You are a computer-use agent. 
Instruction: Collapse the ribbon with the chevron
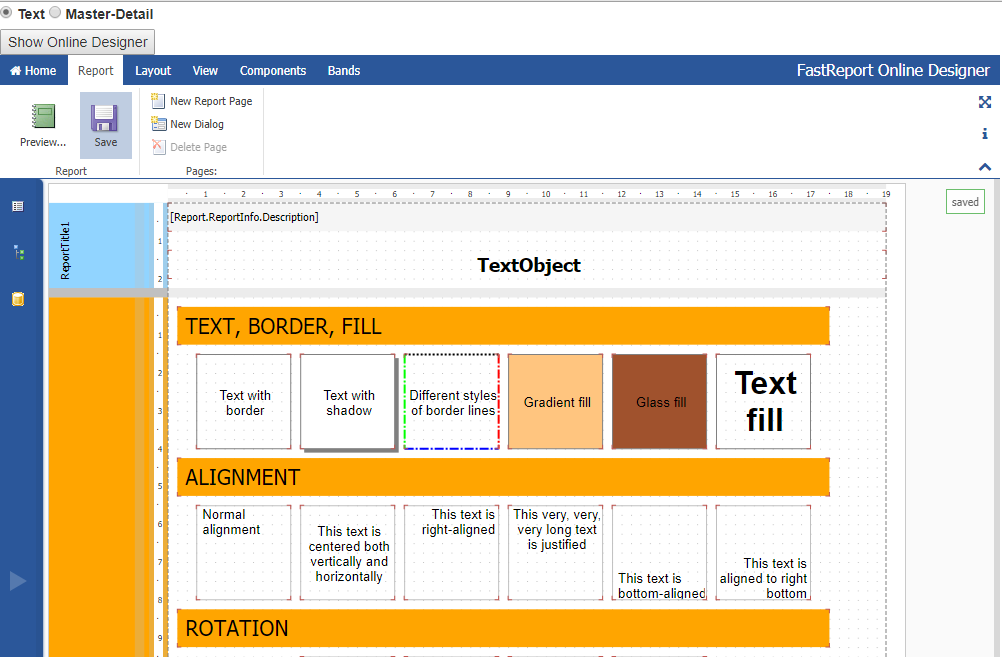point(985,167)
